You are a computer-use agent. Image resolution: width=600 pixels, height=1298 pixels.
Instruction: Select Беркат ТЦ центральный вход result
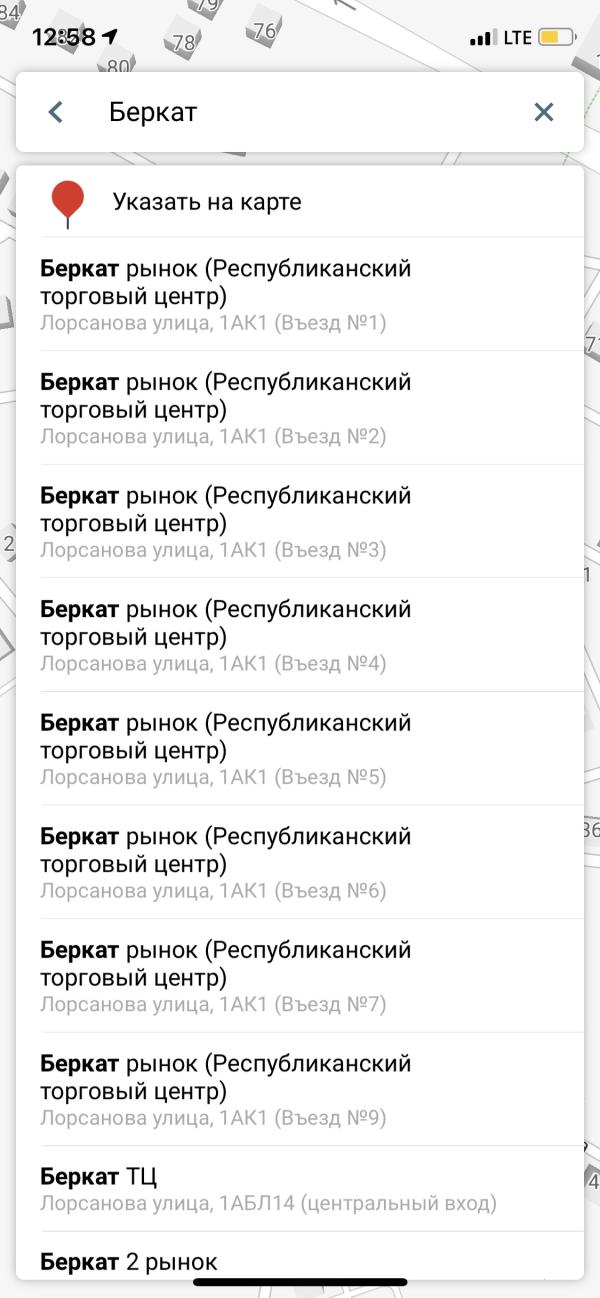tap(300, 1188)
